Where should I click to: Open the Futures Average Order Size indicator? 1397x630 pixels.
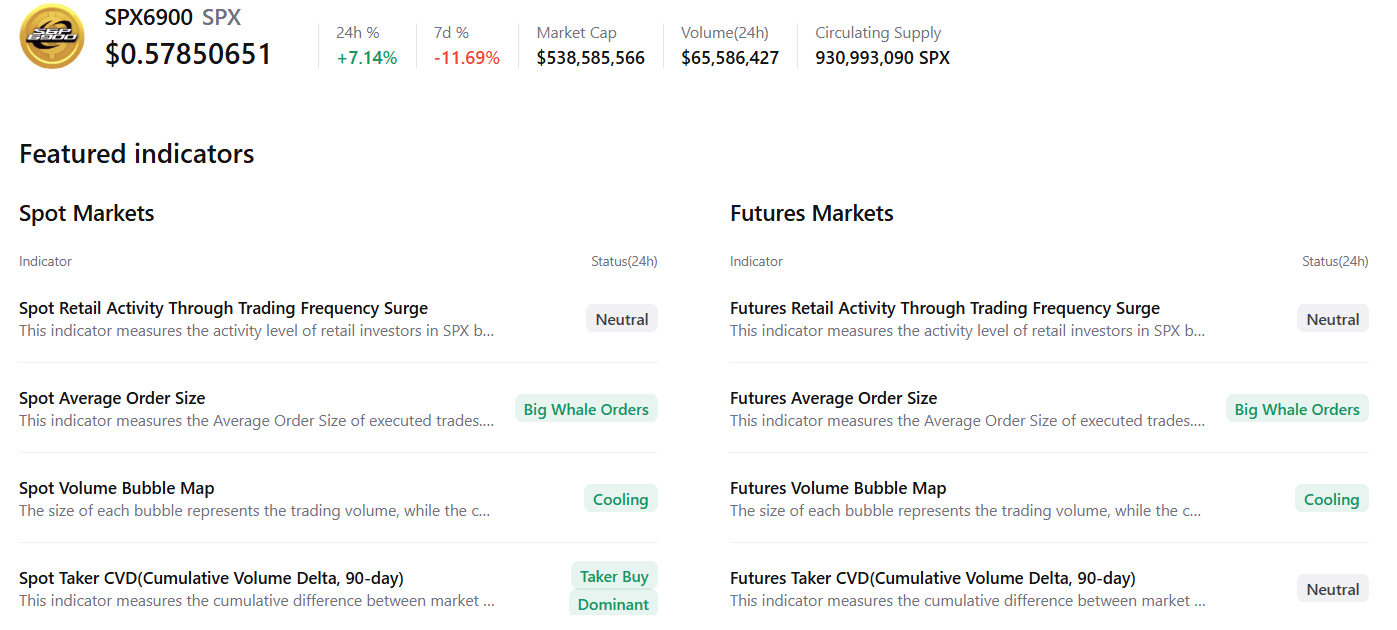coord(833,398)
